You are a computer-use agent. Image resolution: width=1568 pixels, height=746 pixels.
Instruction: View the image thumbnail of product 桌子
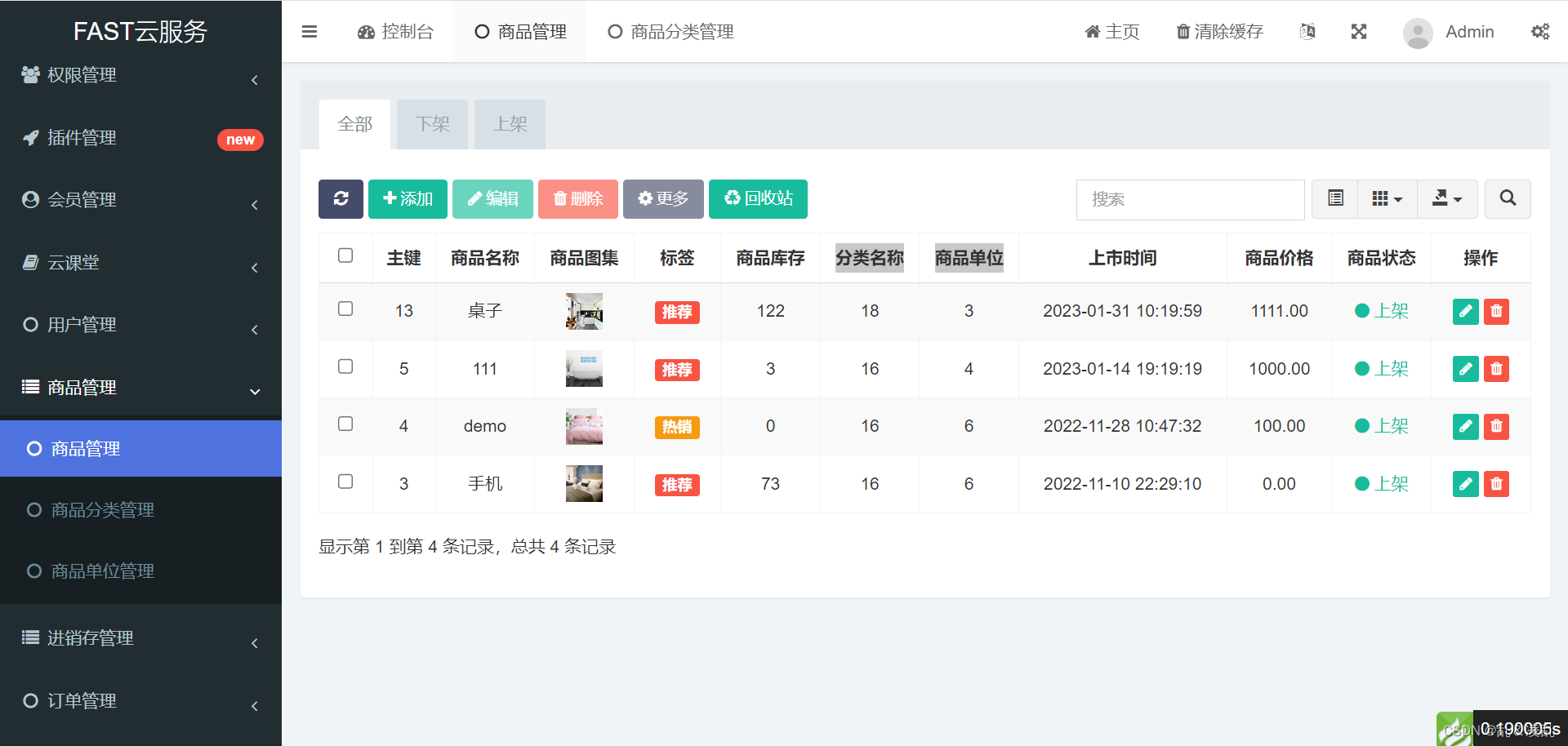pos(584,311)
